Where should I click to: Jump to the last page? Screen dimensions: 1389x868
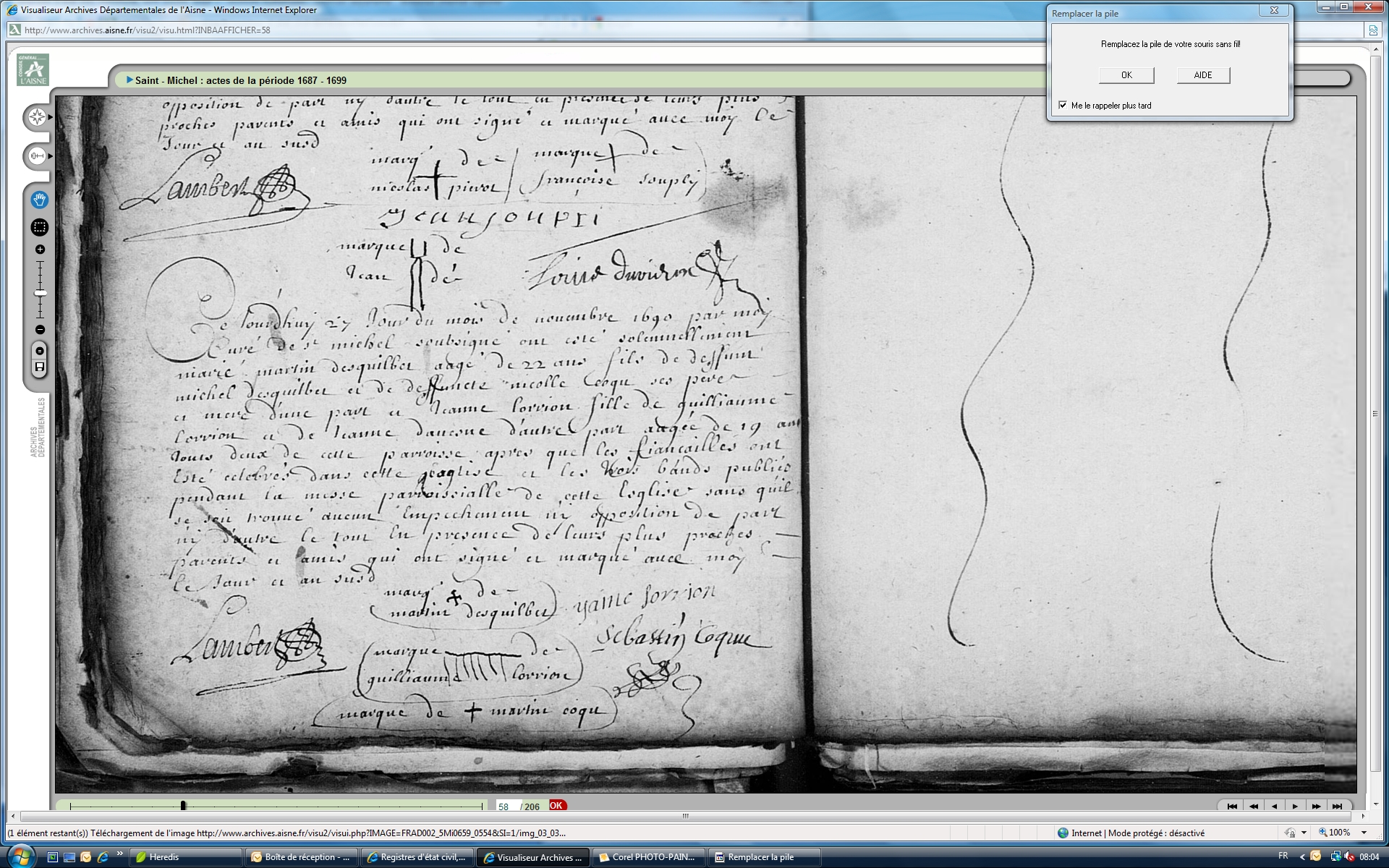click(x=1337, y=807)
